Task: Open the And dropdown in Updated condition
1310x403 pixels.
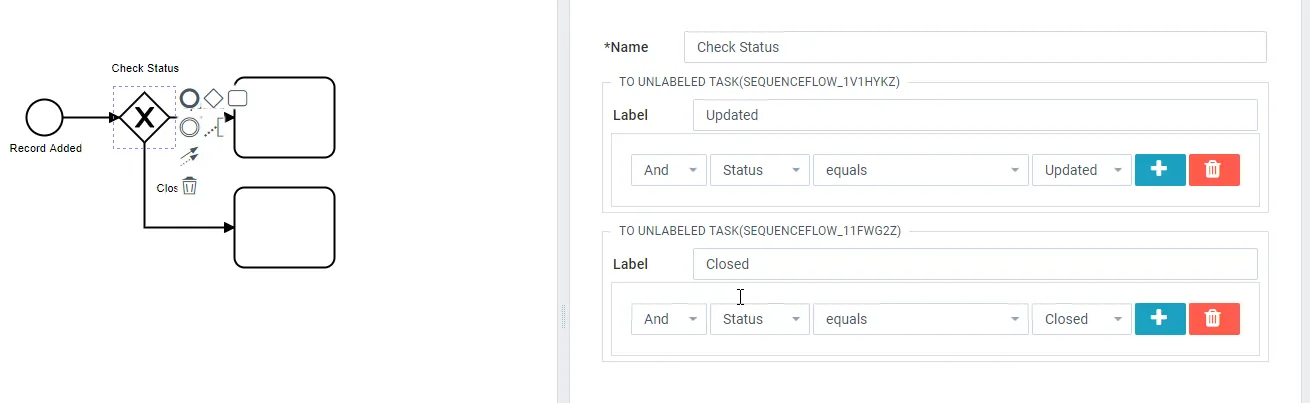Action: tap(668, 170)
